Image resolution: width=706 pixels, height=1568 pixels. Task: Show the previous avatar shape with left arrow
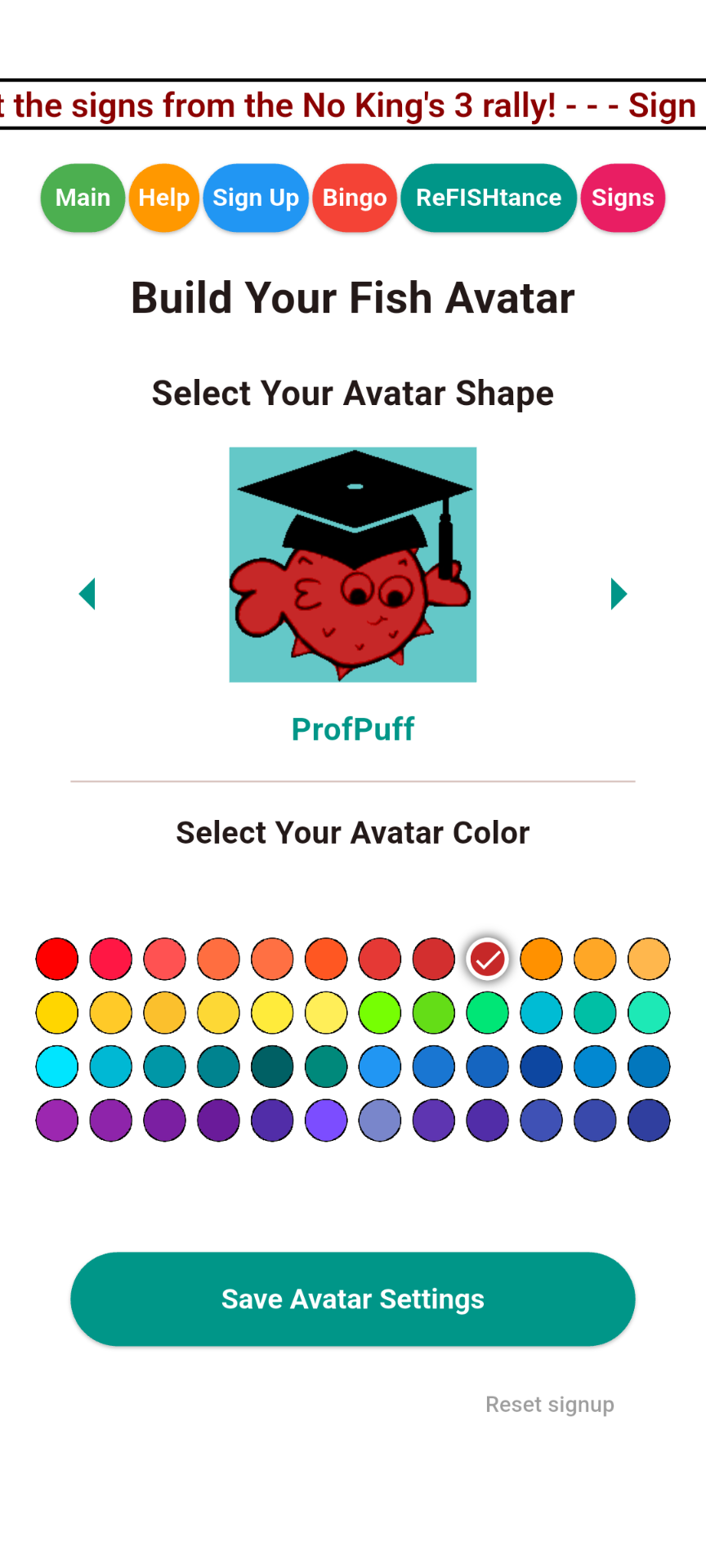pyautogui.click(x=87, y=594)
